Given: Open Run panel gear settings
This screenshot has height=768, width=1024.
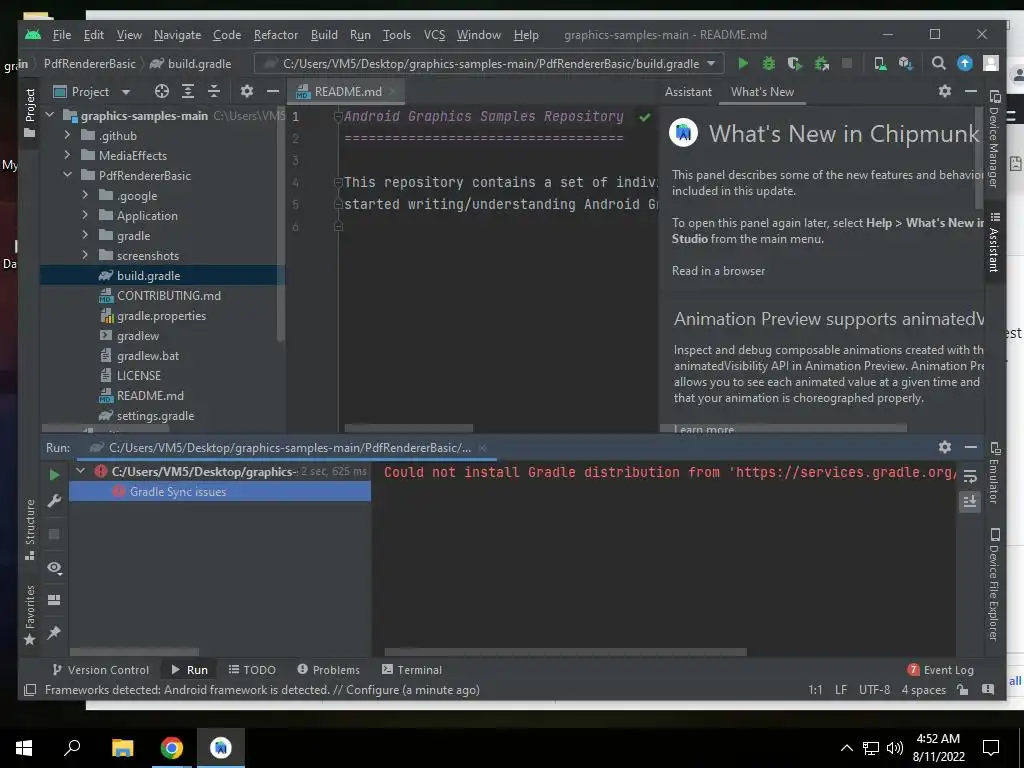Looking at the screenshot, I should click(944, 447).
